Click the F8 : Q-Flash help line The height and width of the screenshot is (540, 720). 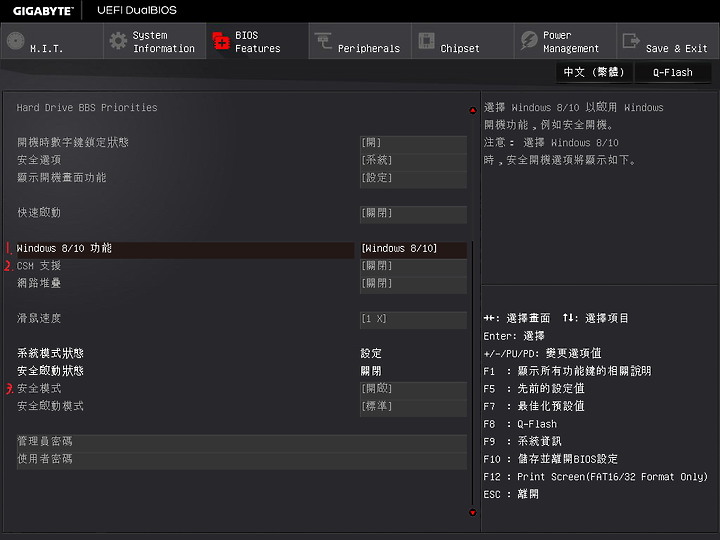pyautogui.click(x=520, y=424)
